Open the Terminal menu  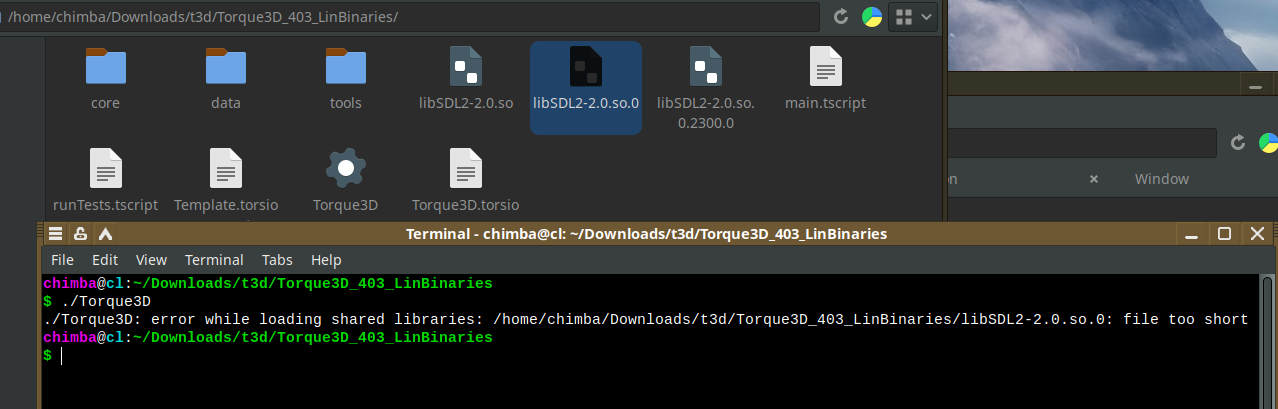click(x=214, y=259)
